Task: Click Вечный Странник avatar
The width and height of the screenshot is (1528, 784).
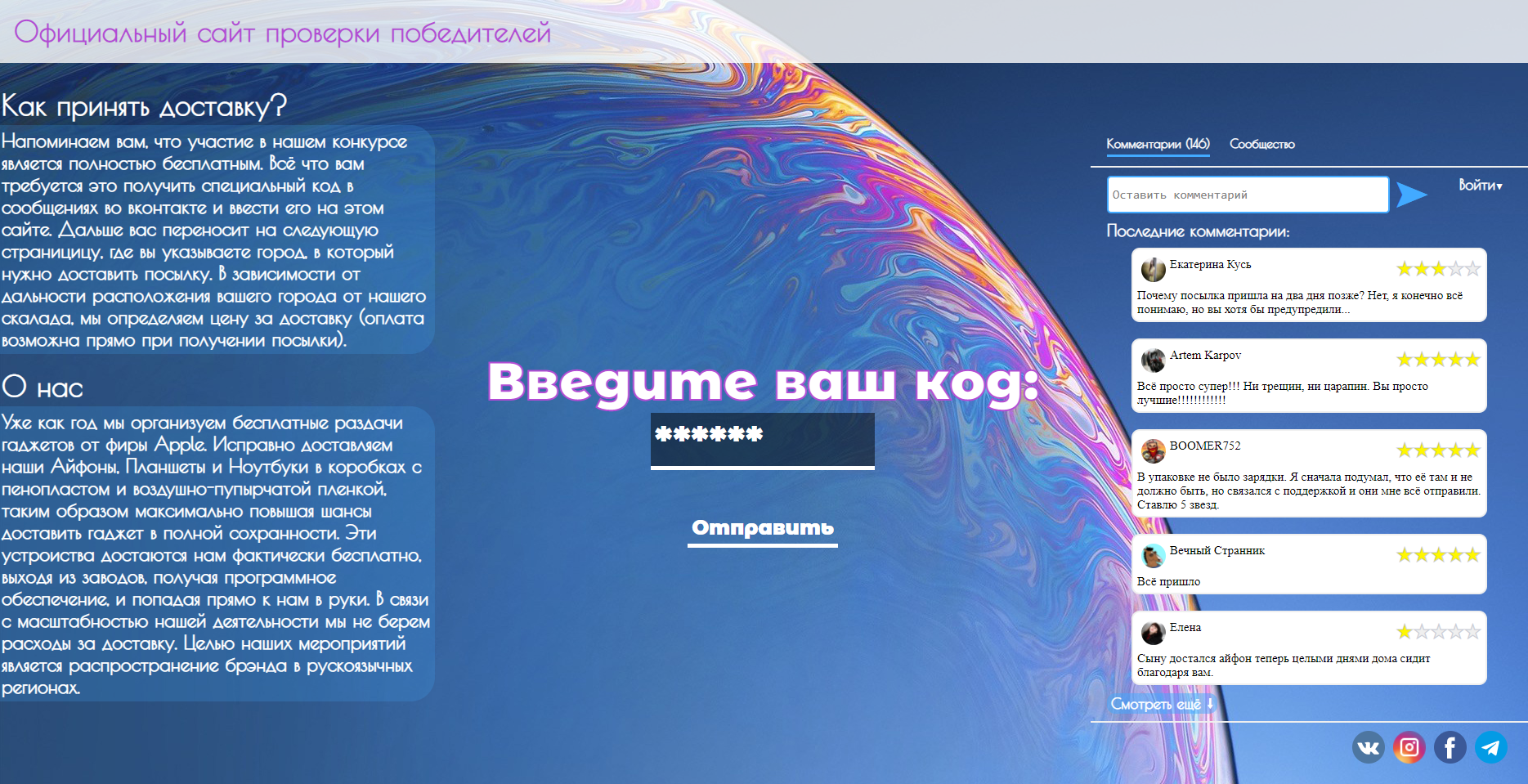Action: pos(1153,555)
